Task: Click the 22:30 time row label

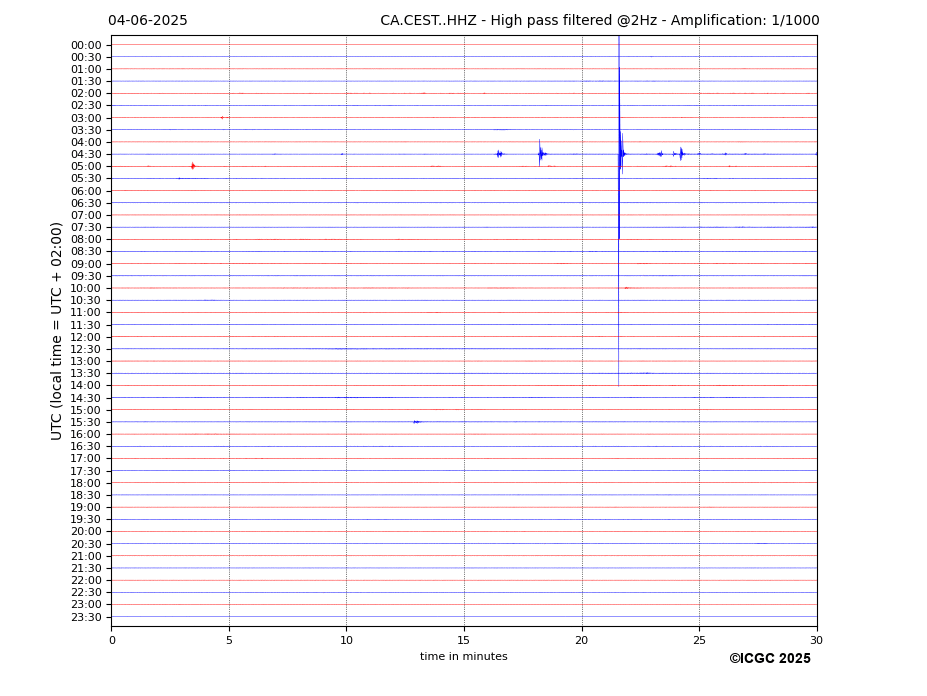Action: pos(86,593)
